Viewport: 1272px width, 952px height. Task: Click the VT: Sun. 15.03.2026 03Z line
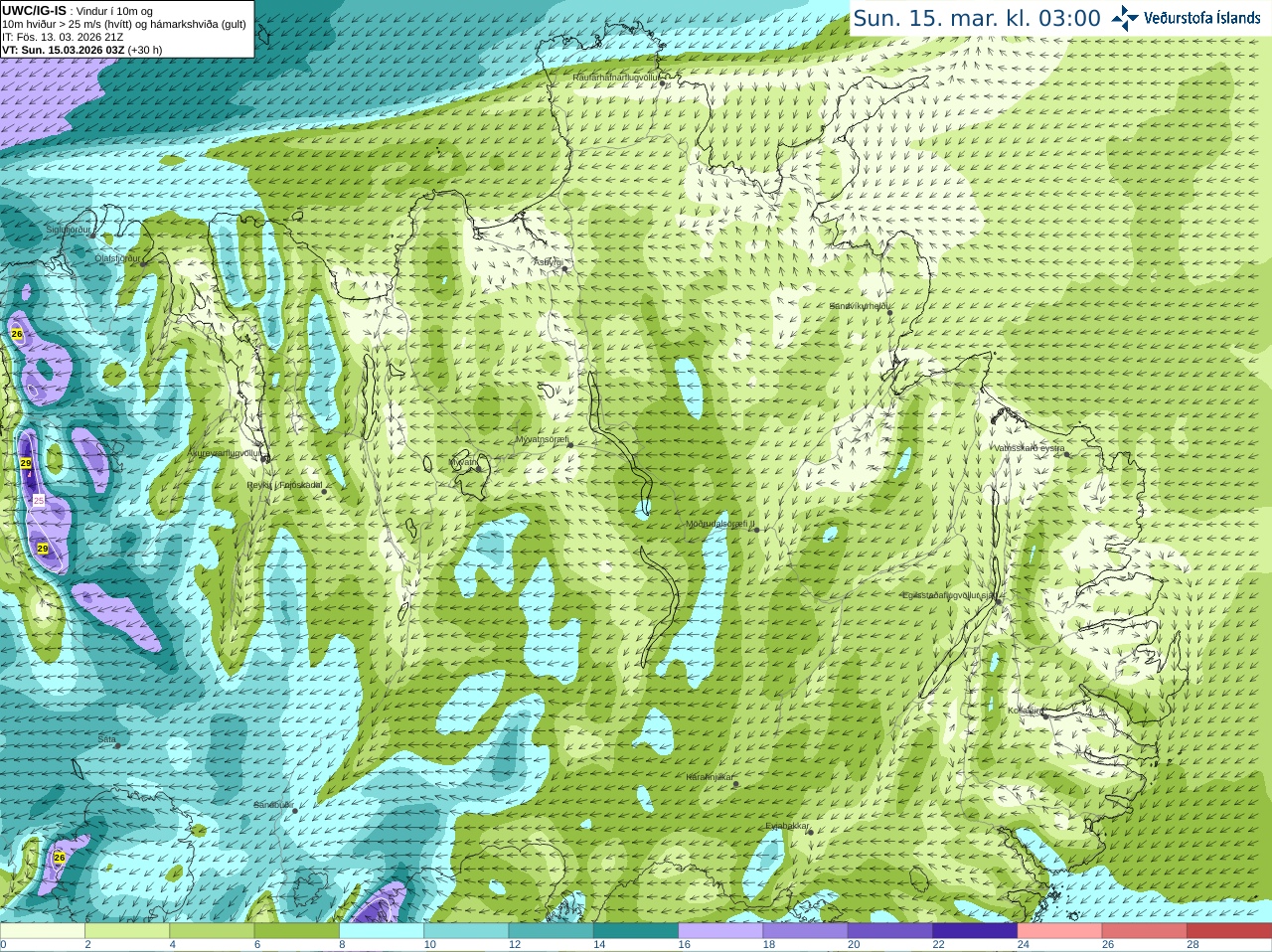pyautogui.click(x=81, y=50)
